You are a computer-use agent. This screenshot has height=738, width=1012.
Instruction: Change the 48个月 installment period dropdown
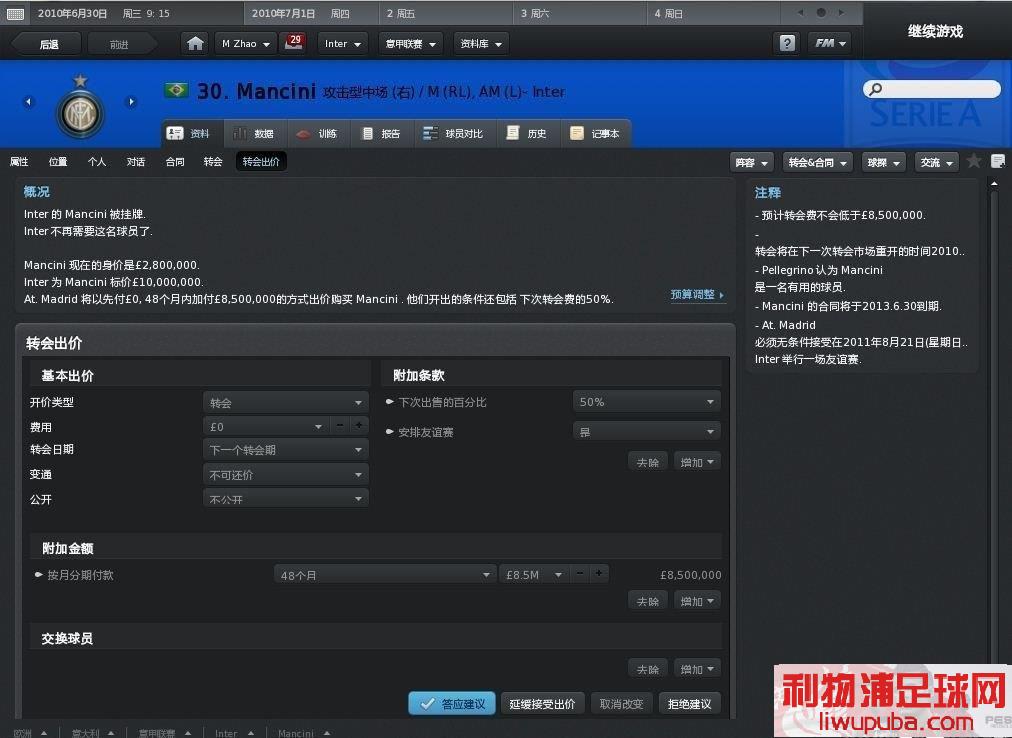tap(385, 575)
